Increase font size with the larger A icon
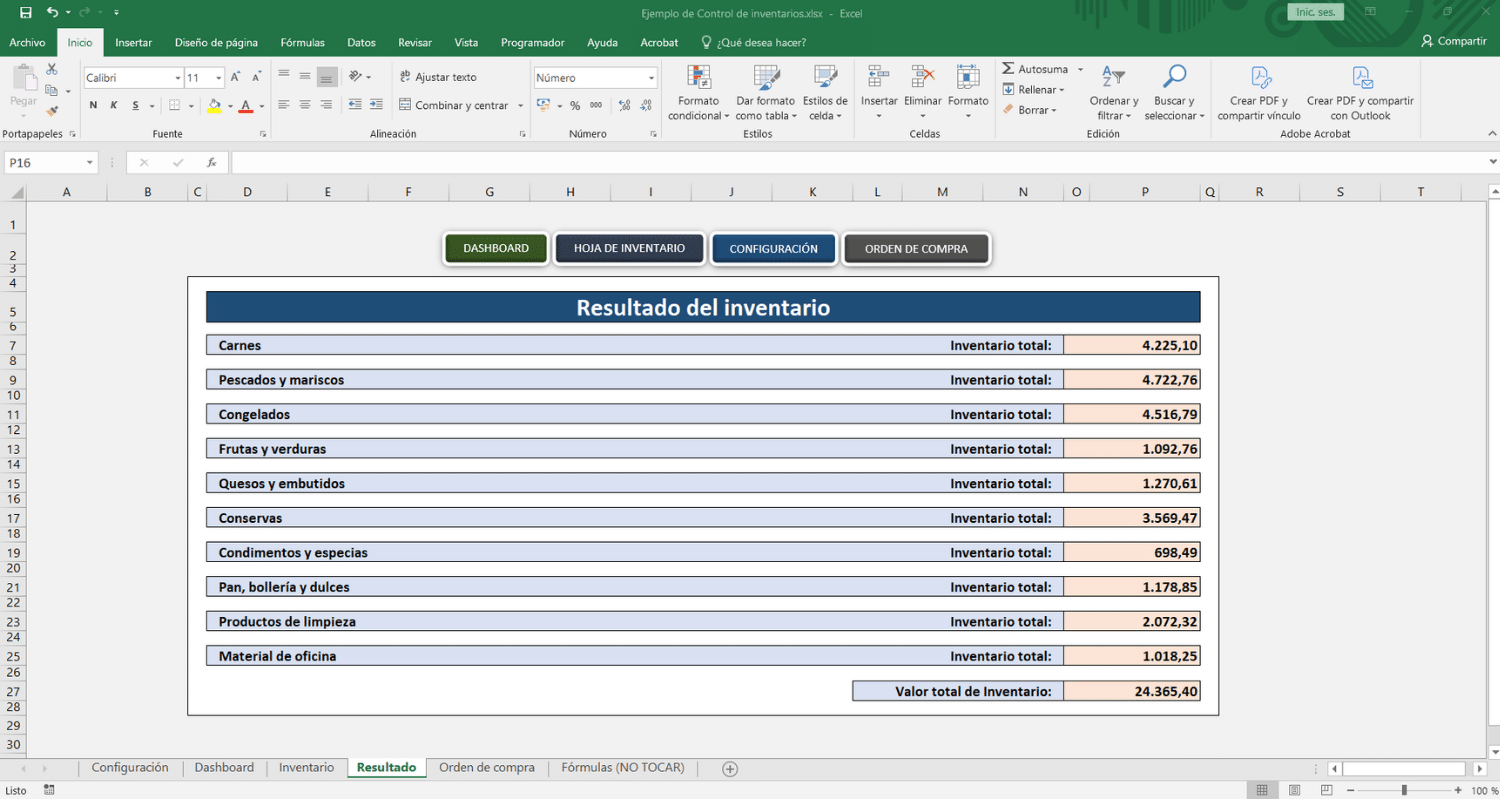The height and width of the screenshot is (799, 1500). coord(235,77)
